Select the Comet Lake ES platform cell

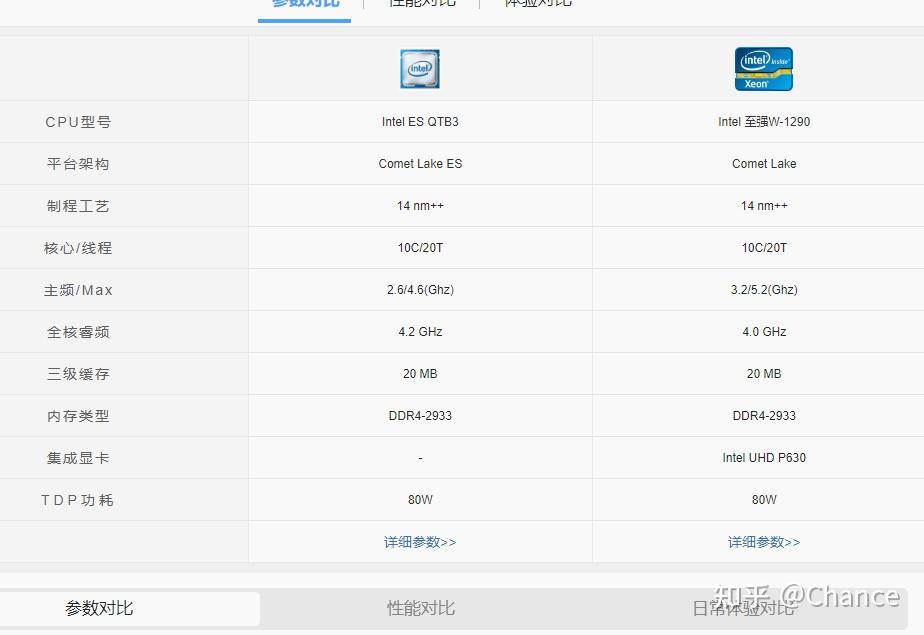tap(420, 164)
